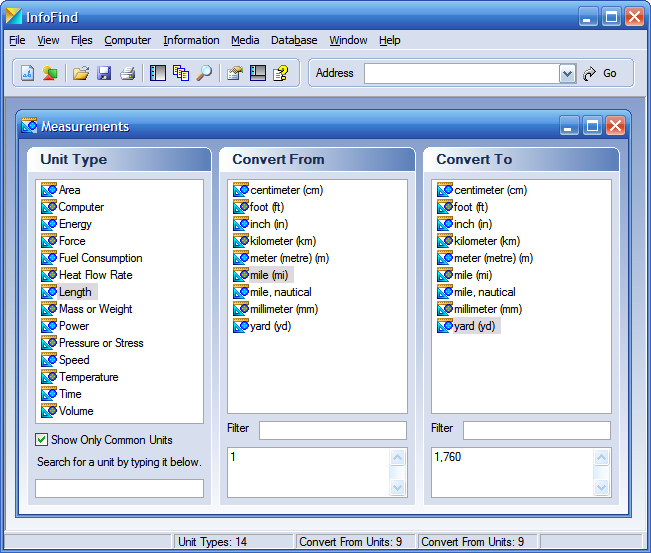This screenshot has width=651, height=553.
Task: Click inside the Address input field
Action: point(462,74)
